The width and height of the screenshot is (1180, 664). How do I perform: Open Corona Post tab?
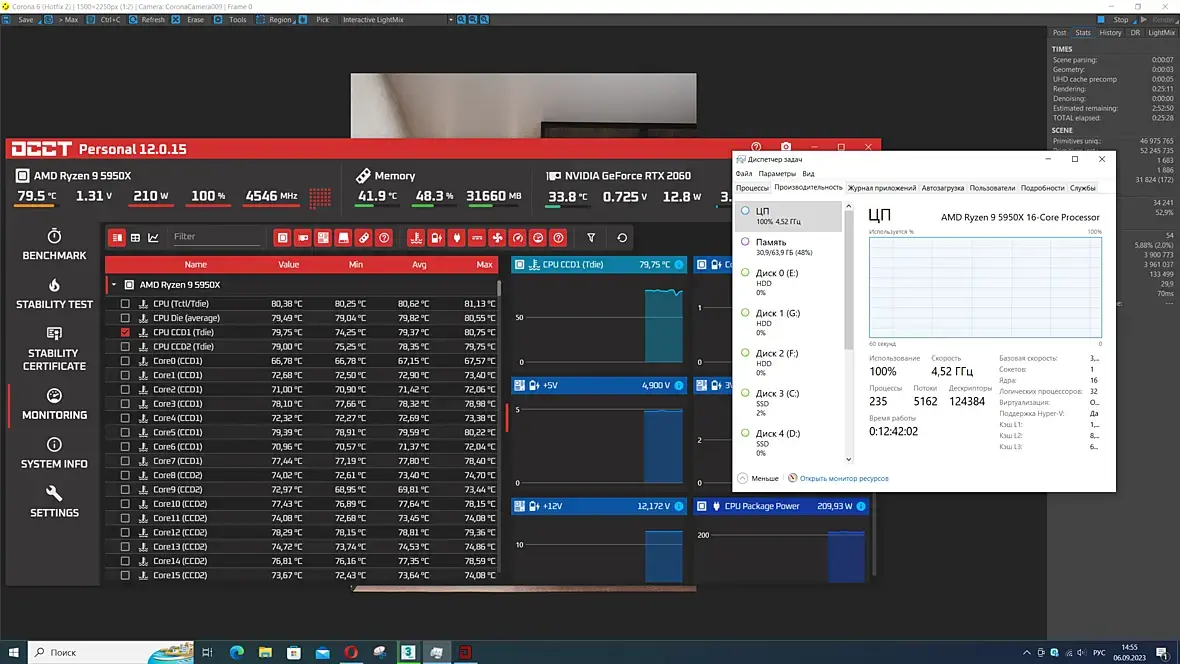point(1060,32)
